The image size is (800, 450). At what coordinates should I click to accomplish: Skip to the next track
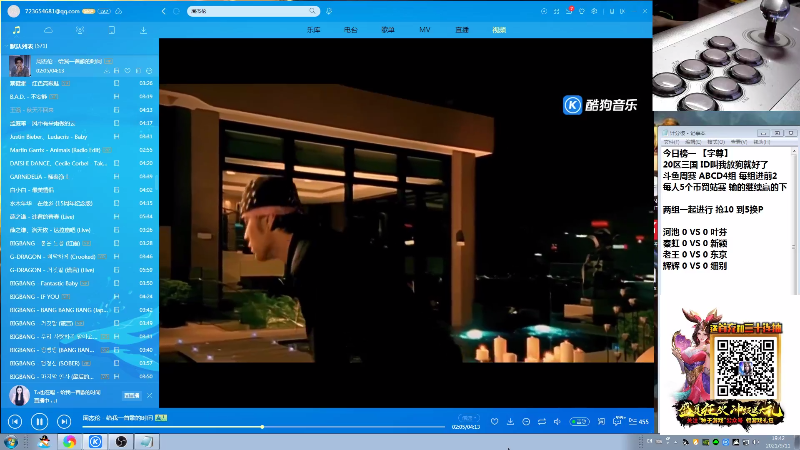(x=64, y=421)
